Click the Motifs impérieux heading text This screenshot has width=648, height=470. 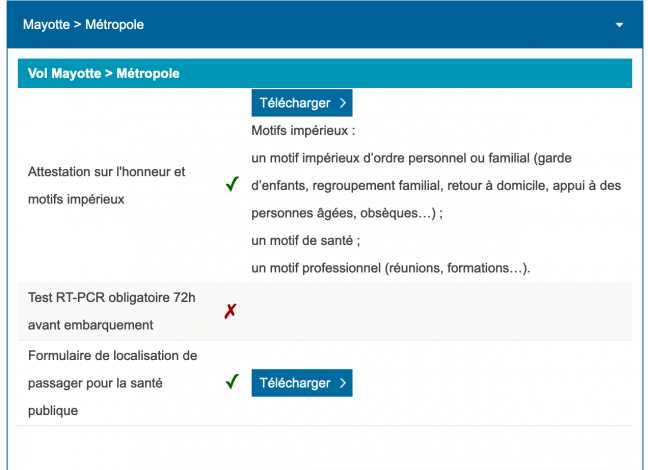coord(303,131)
